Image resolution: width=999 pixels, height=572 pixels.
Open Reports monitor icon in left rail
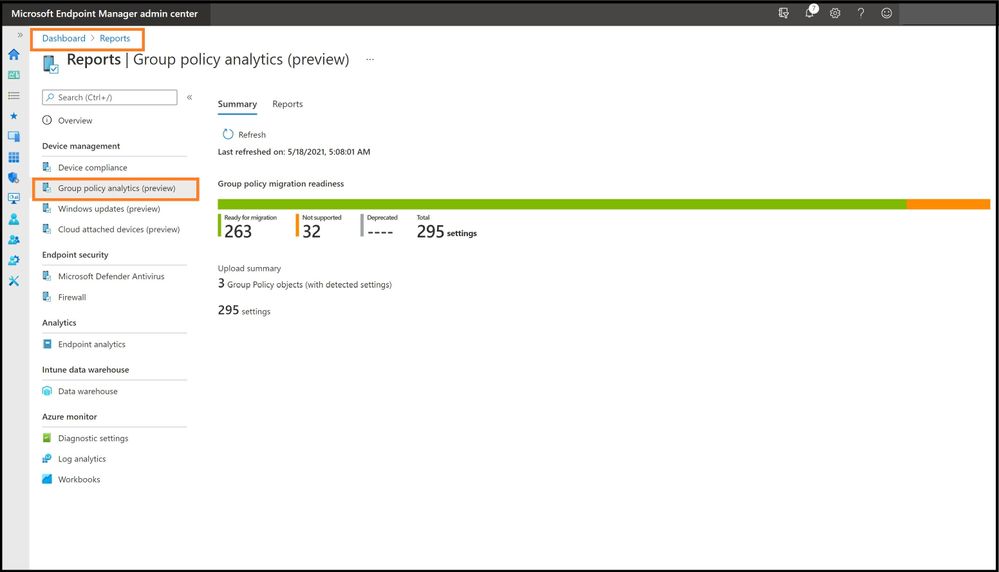point(13,198)
